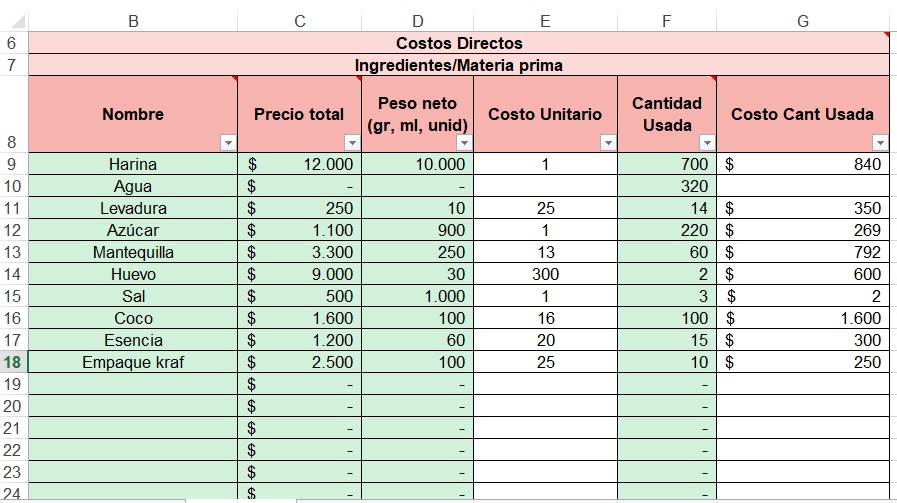Open the Precio total filter dropdown
This screenshot has width=897, height=503.
[x=352, y=142]
